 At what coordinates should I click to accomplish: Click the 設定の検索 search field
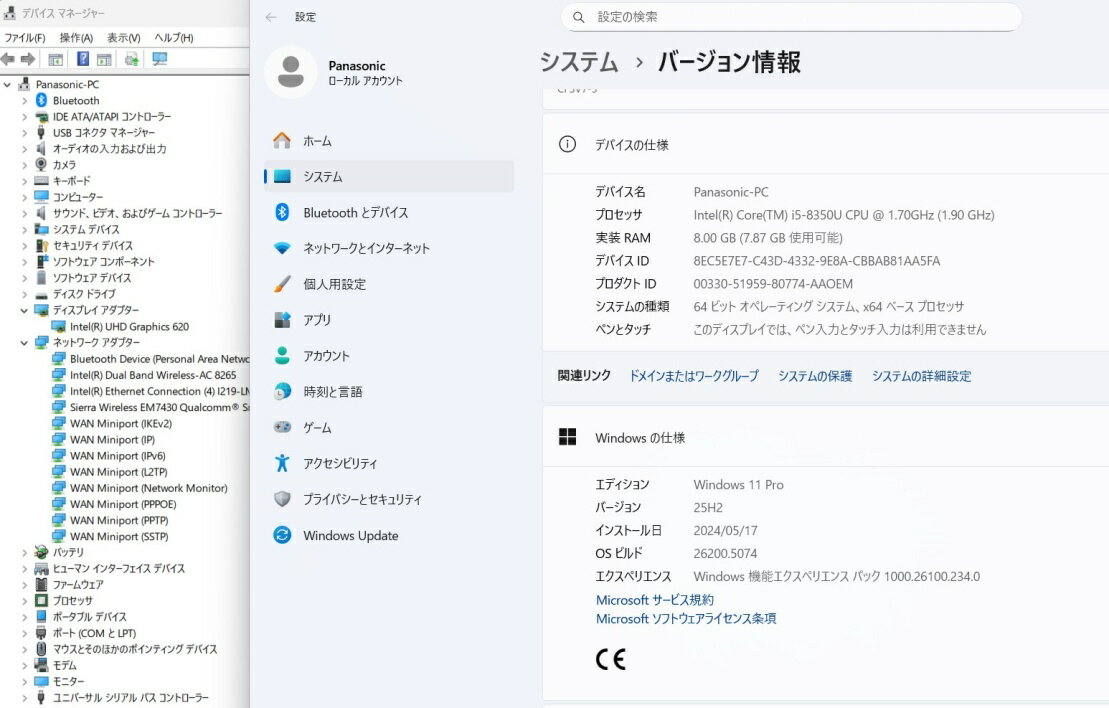800,17
